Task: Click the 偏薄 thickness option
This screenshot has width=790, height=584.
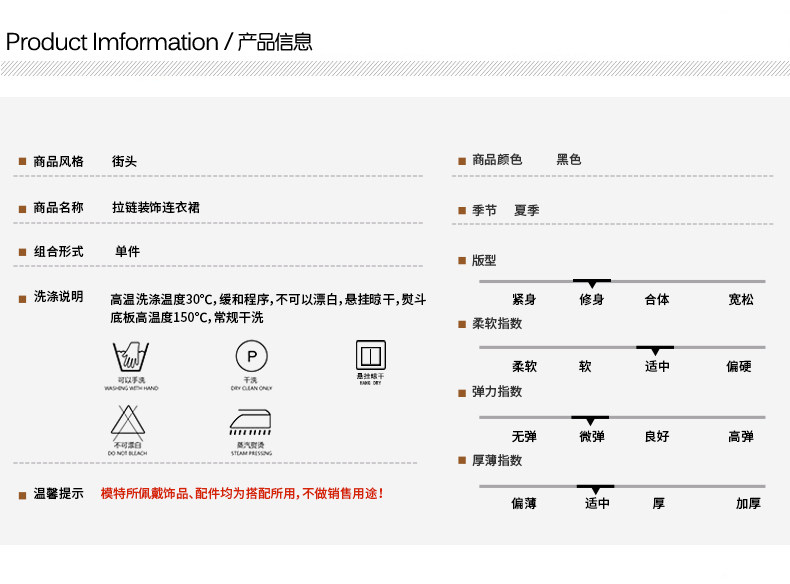Action: (524, 503)
